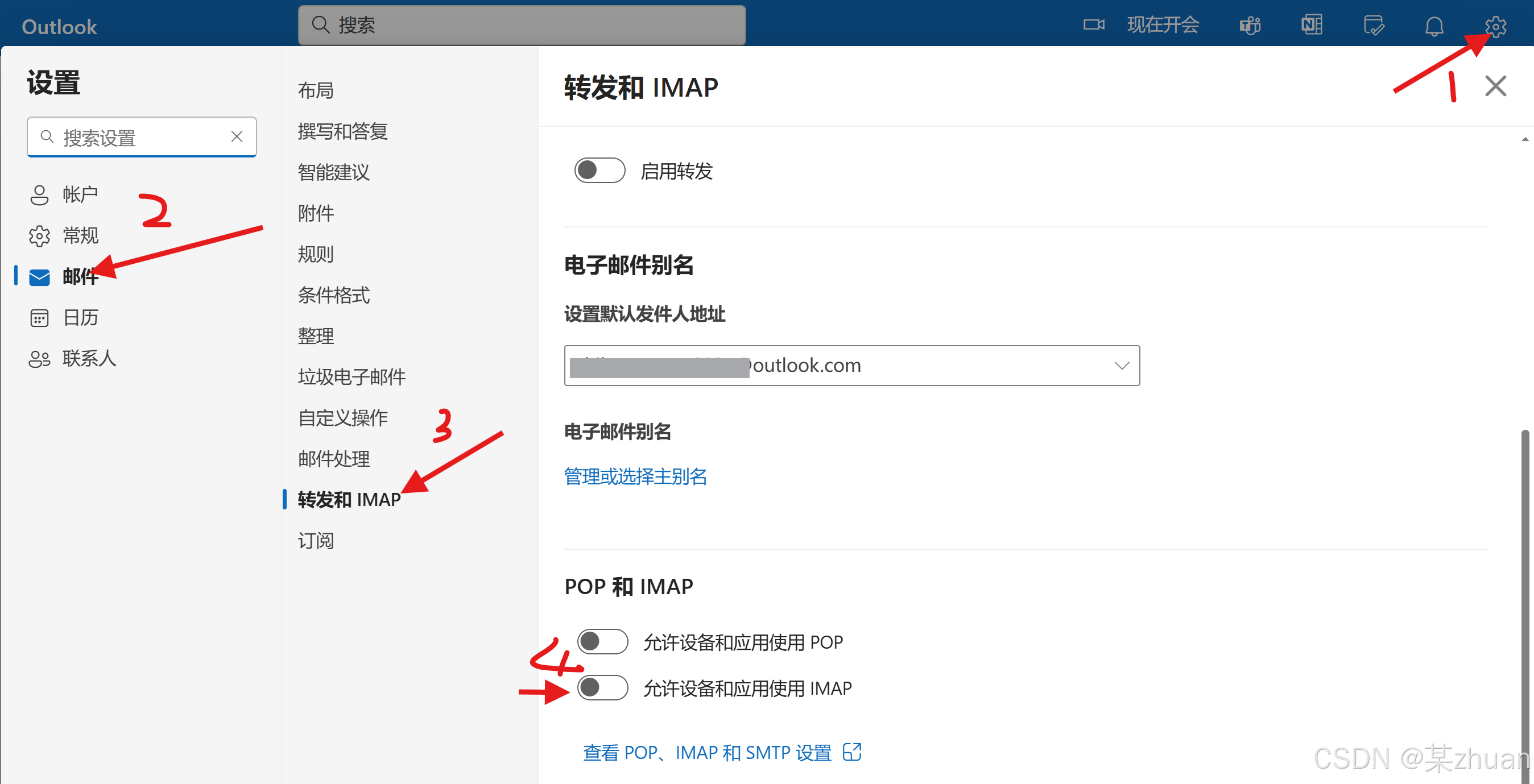
Task: Click 管理或选择主别名 link
Action: pos(635,476)
